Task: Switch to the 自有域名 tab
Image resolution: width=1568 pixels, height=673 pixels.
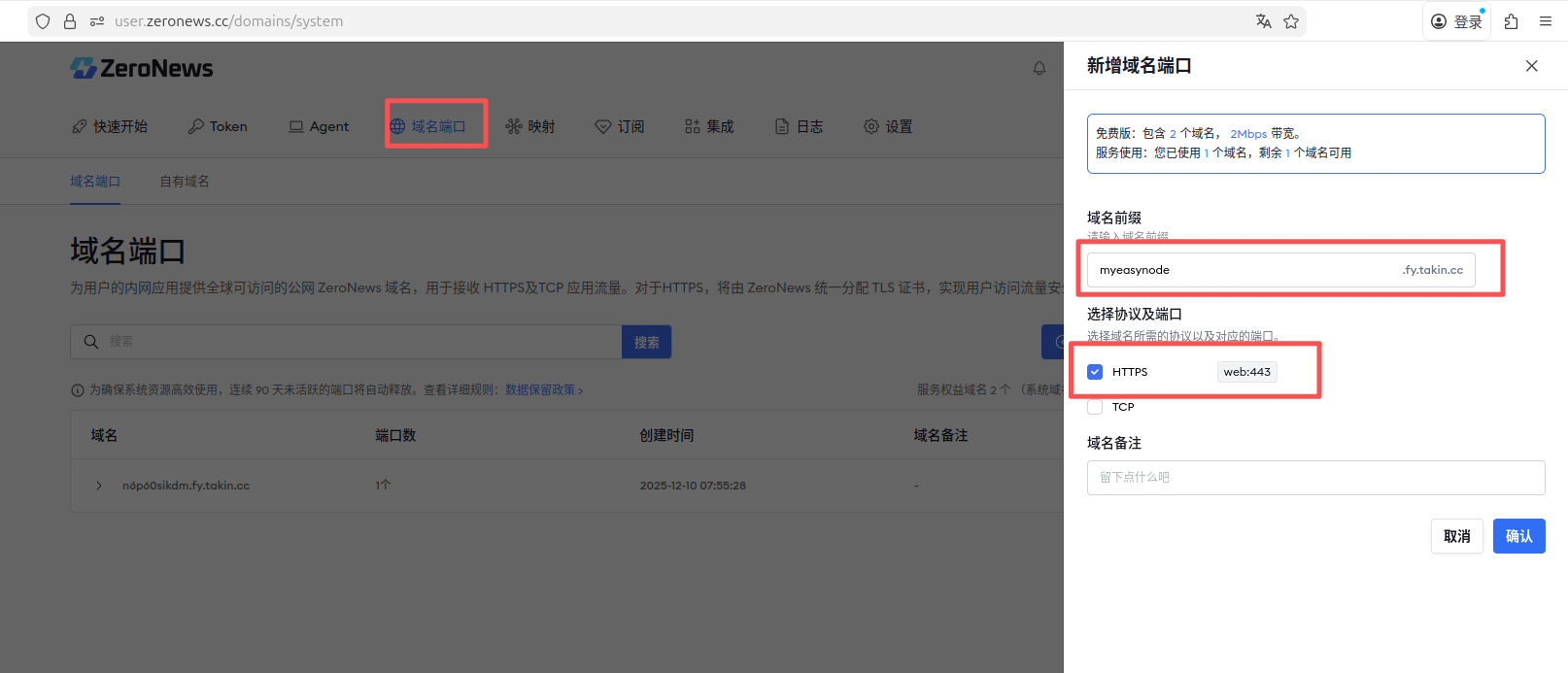Action: (185, 182)
